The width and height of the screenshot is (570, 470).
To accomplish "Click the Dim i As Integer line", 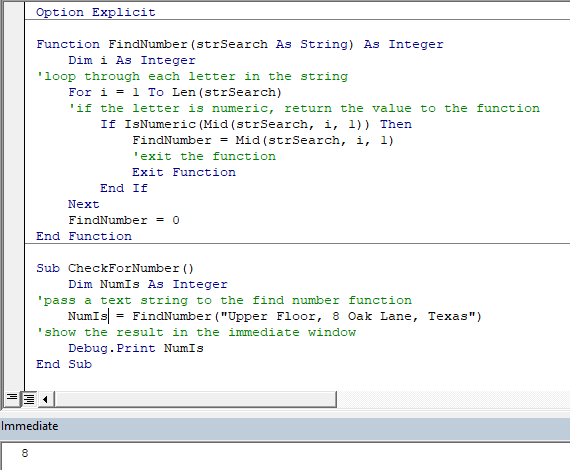I will (x=132, y=60).
